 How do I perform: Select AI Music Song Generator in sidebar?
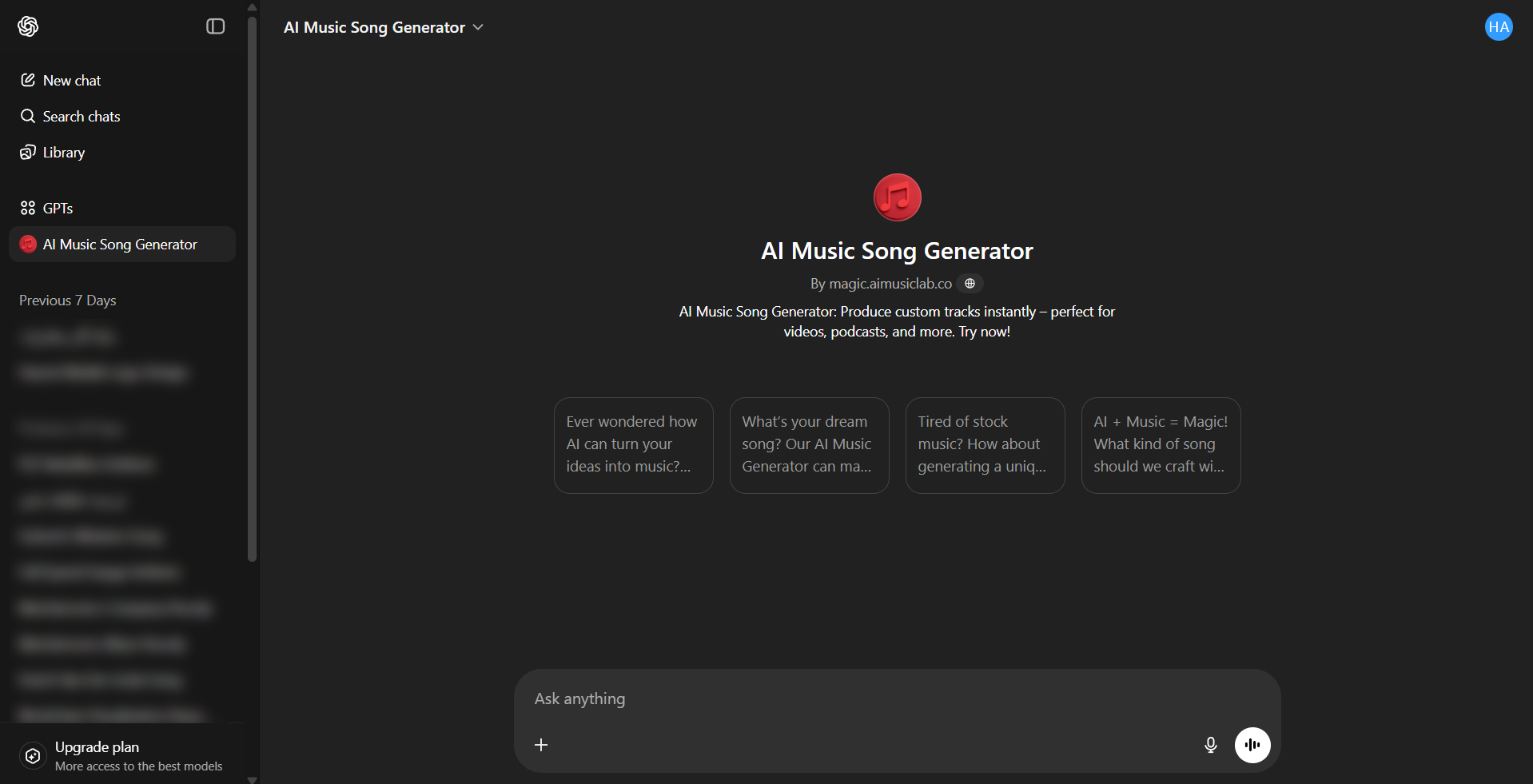122,244
